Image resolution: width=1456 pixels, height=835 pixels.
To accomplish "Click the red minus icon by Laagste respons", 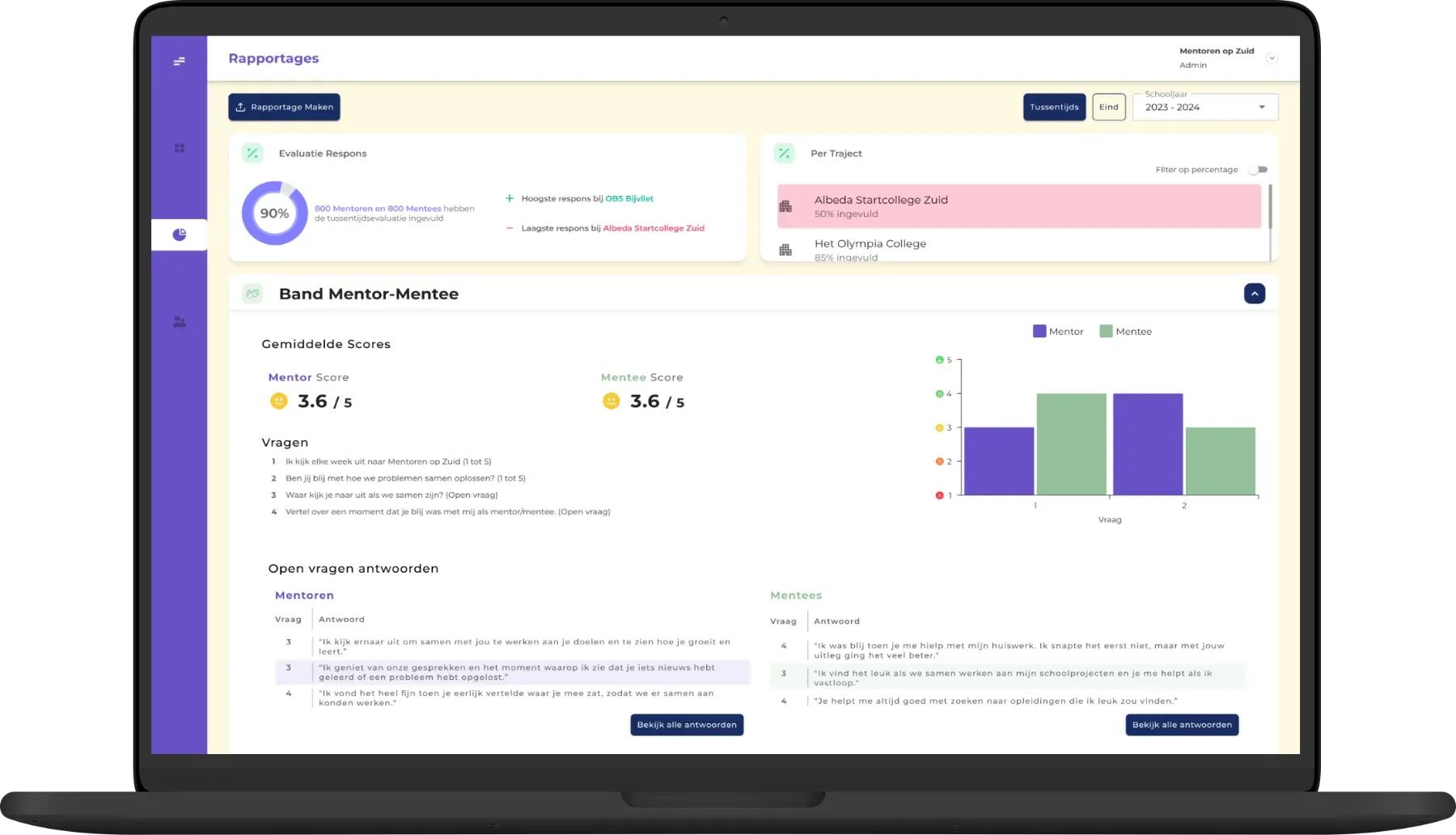I will coord(510,228).
